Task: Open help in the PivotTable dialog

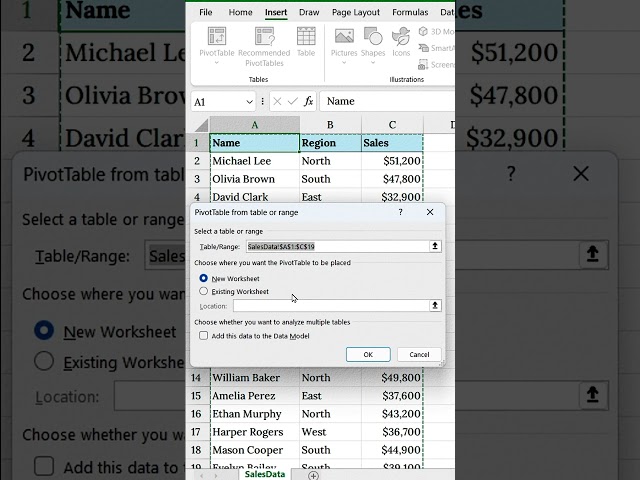Action: point(400,212)
